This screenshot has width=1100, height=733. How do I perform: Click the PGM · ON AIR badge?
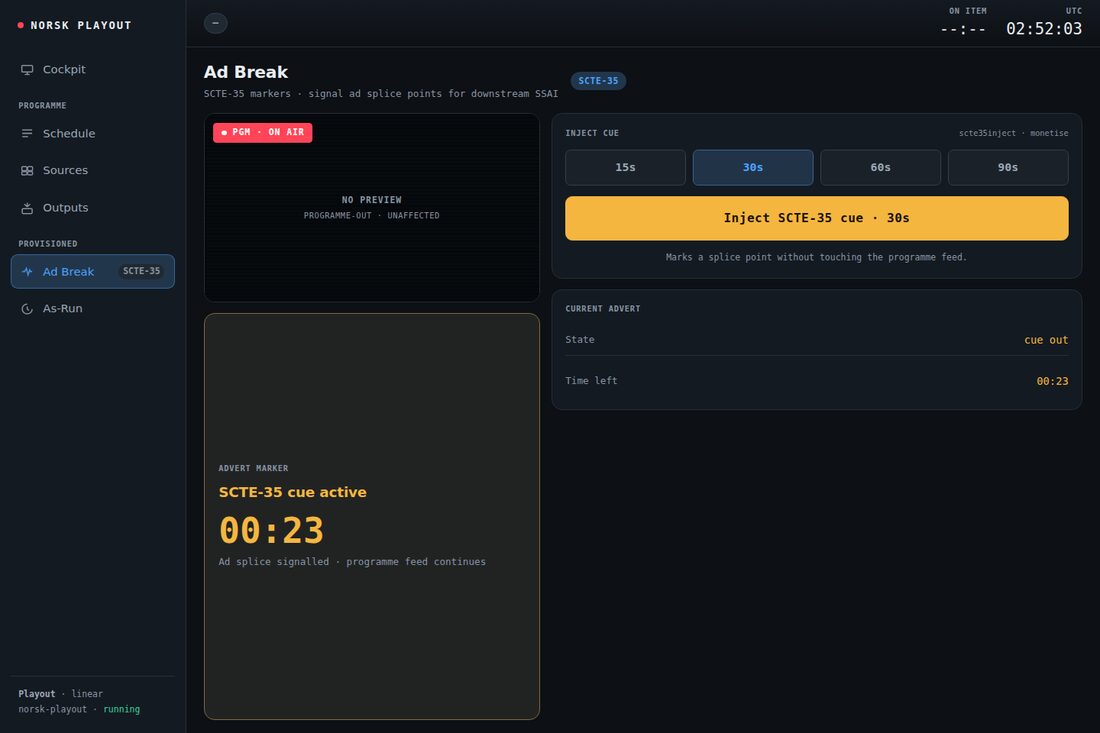pyautogui.click(x=262, y=132)
